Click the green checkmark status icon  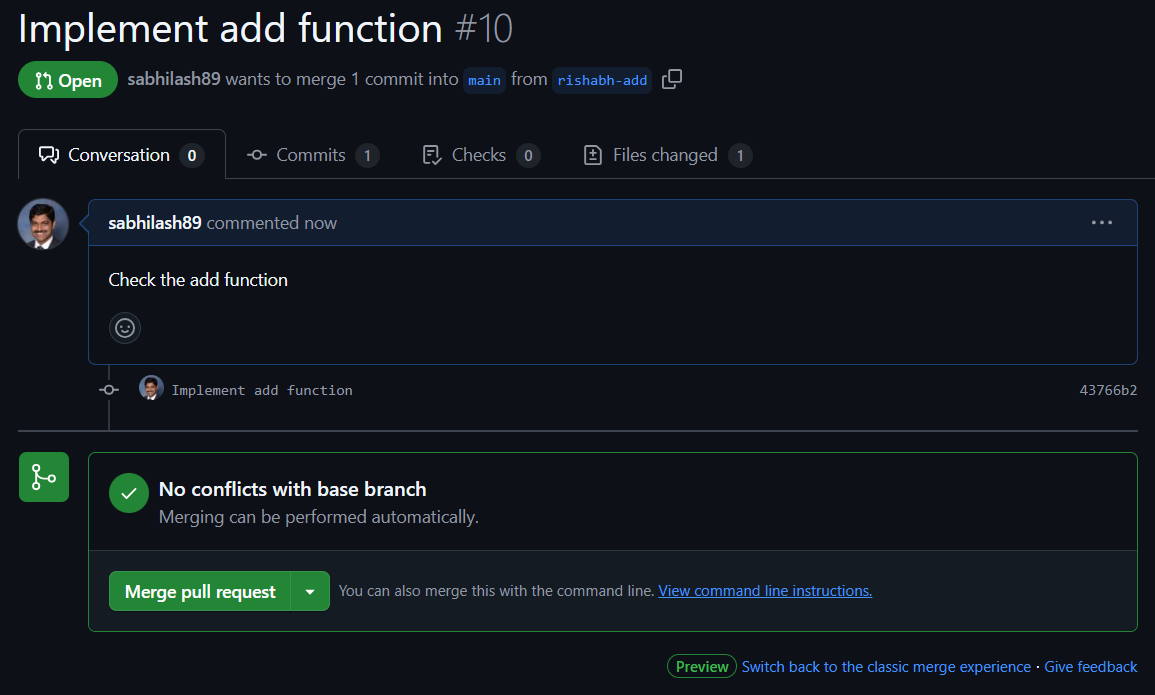[x=129, y=493]
